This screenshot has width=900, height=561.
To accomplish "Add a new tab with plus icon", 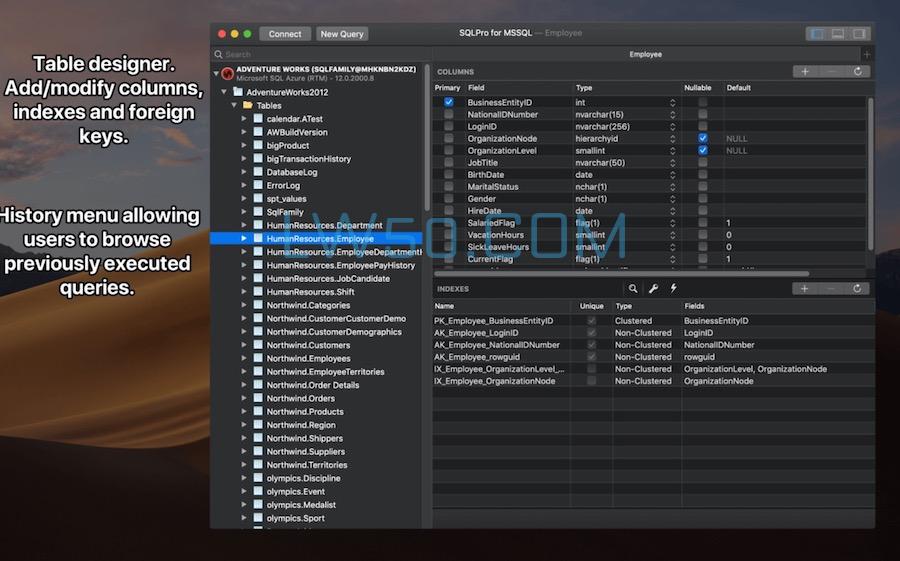I will pos(867,55).
